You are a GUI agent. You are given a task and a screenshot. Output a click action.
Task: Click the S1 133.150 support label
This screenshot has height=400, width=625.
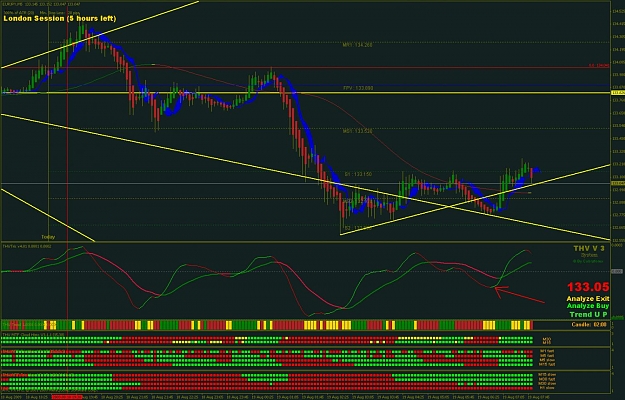[358, 174]
